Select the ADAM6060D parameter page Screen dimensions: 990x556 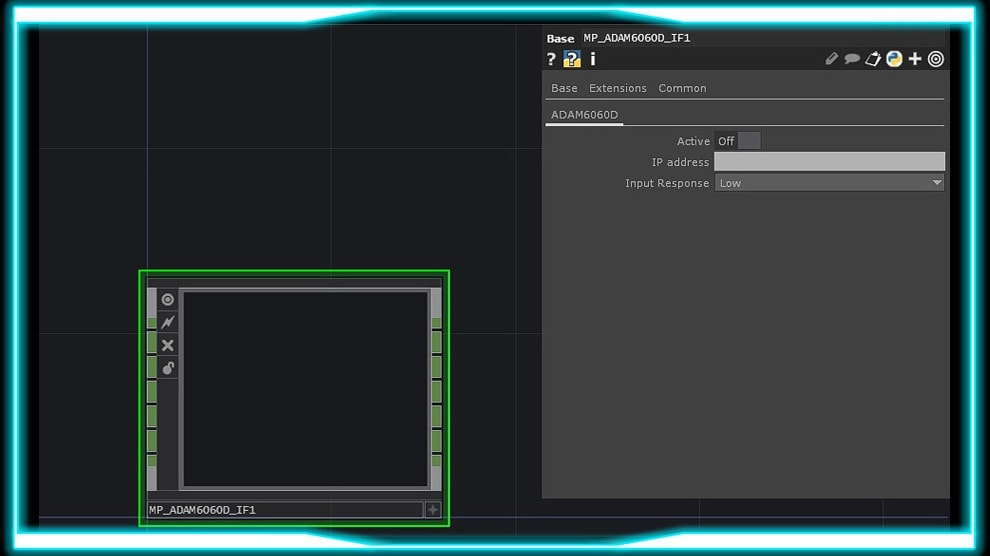click(x=585, y=115)
